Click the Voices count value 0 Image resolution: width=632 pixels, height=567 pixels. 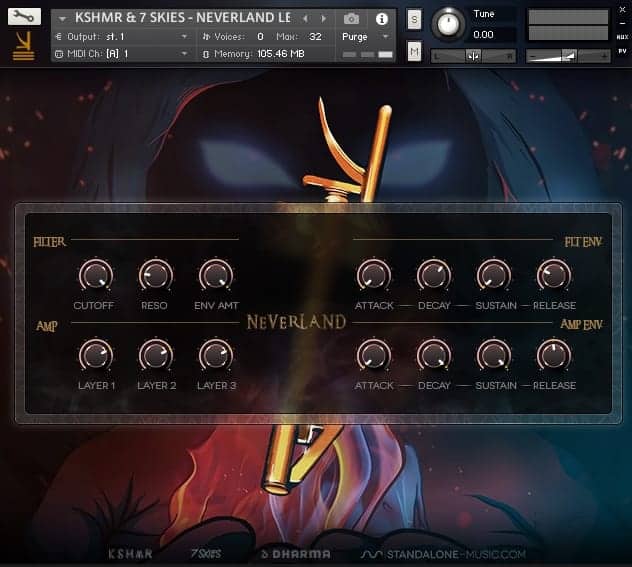pos(260,37)
